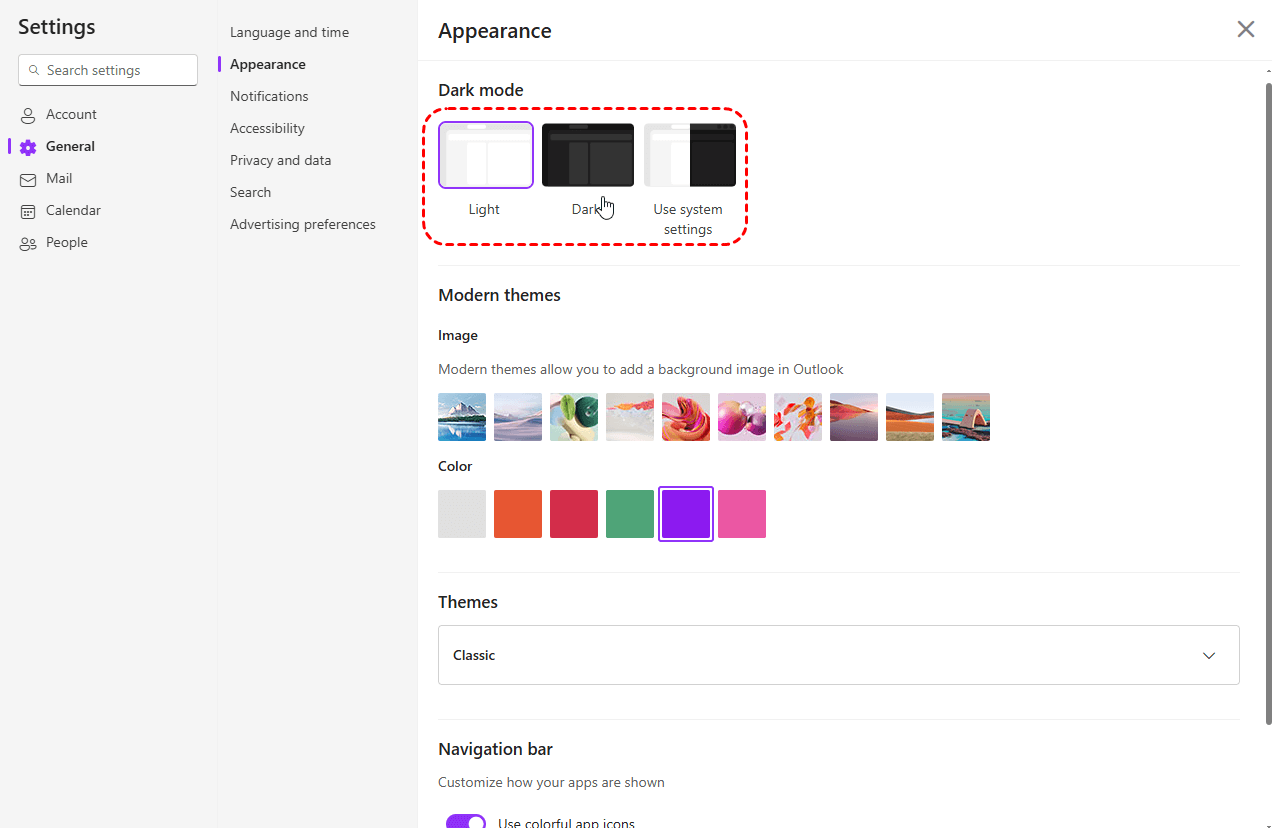Open Notifications settings section
The height and width of the screenshot is (828, 1272).
[x=269, y=96]
